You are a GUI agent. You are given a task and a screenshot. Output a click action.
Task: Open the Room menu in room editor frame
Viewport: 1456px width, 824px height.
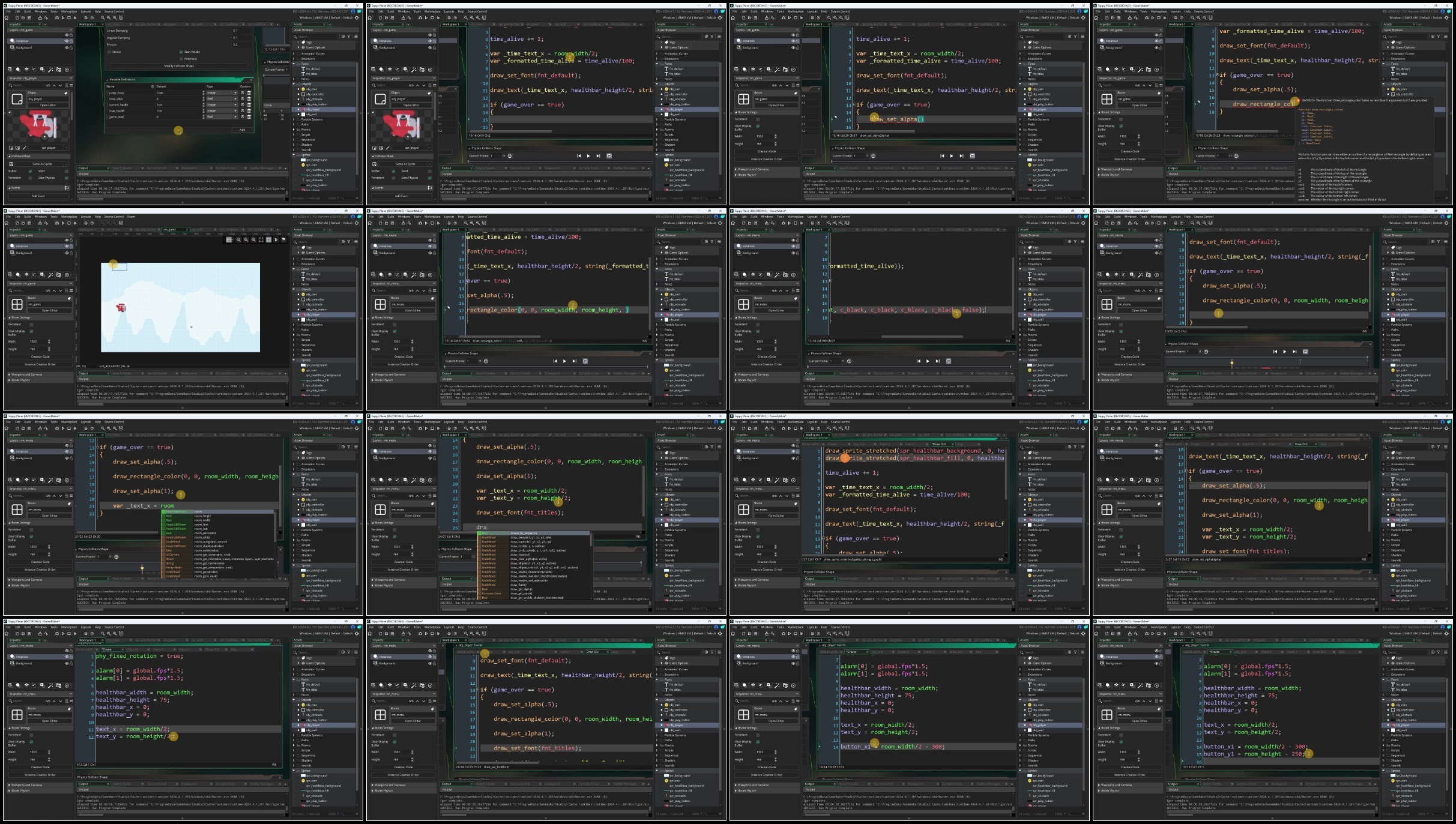click(131, 217)
